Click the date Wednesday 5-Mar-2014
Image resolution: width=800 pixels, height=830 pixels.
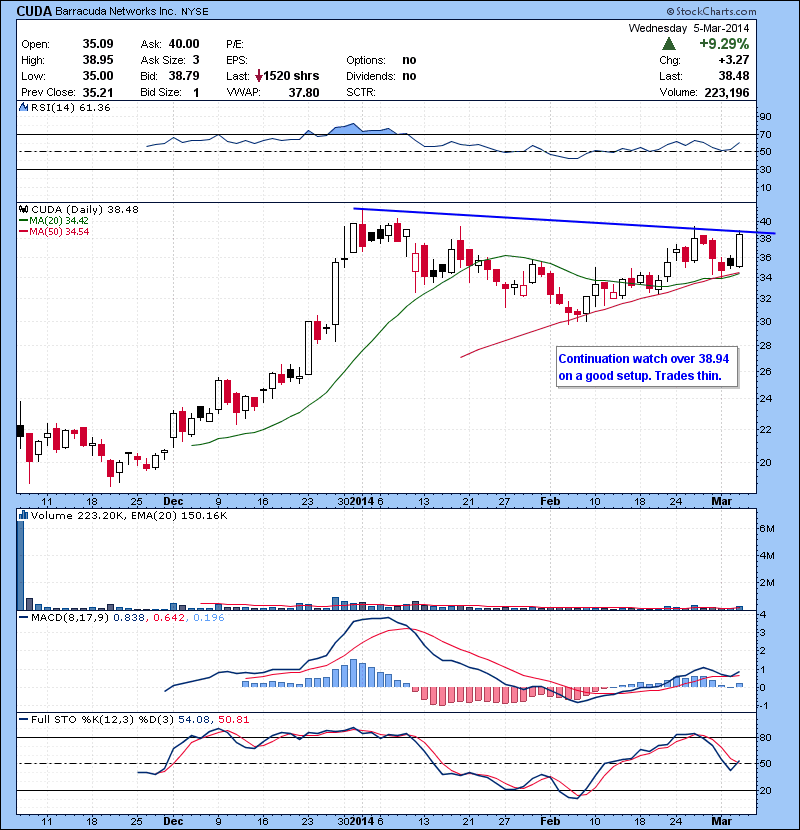pyautogui.click(x=689, y=28)
